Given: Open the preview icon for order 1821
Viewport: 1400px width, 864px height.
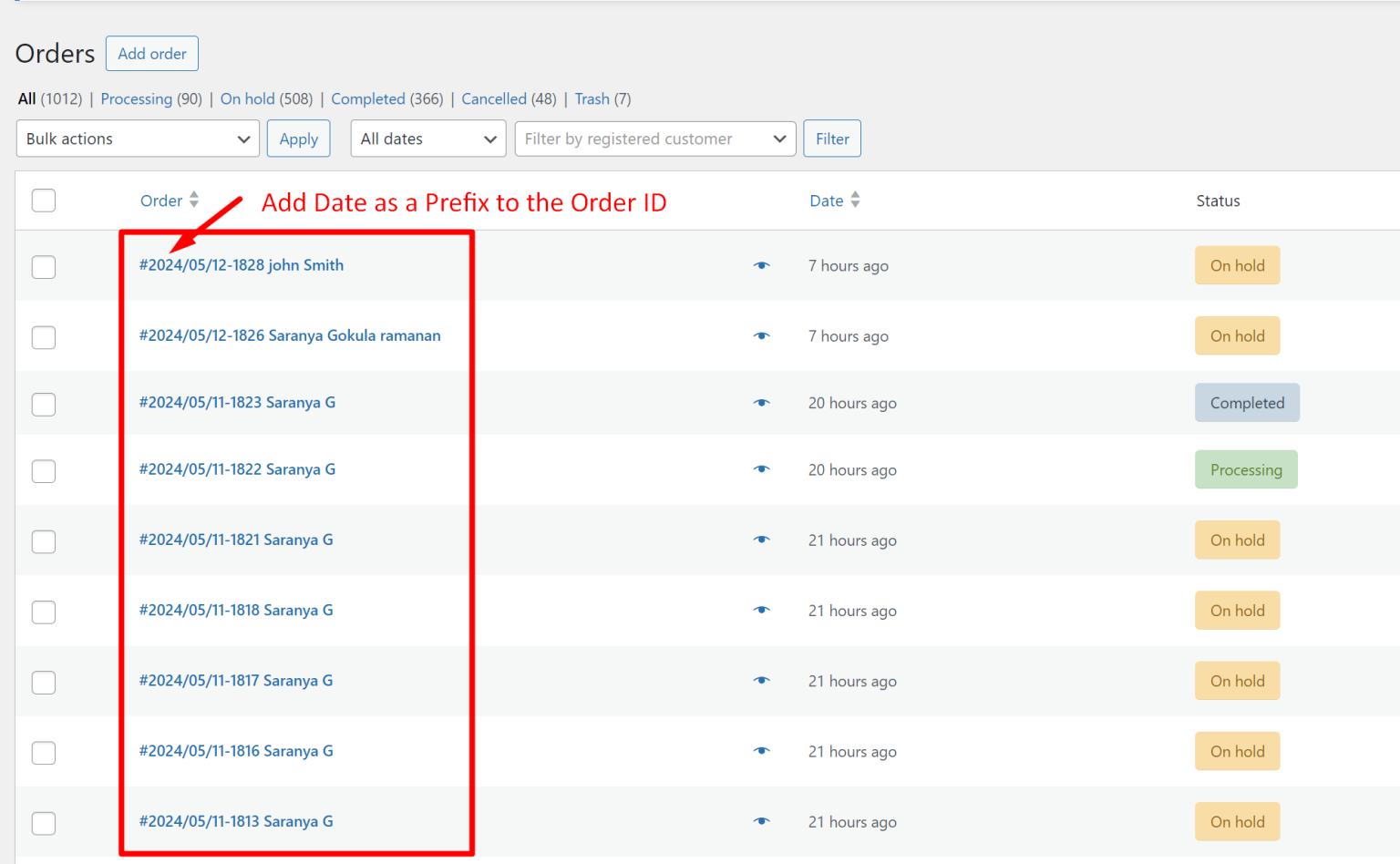Looking at the screenshot, I should [762, 540].
